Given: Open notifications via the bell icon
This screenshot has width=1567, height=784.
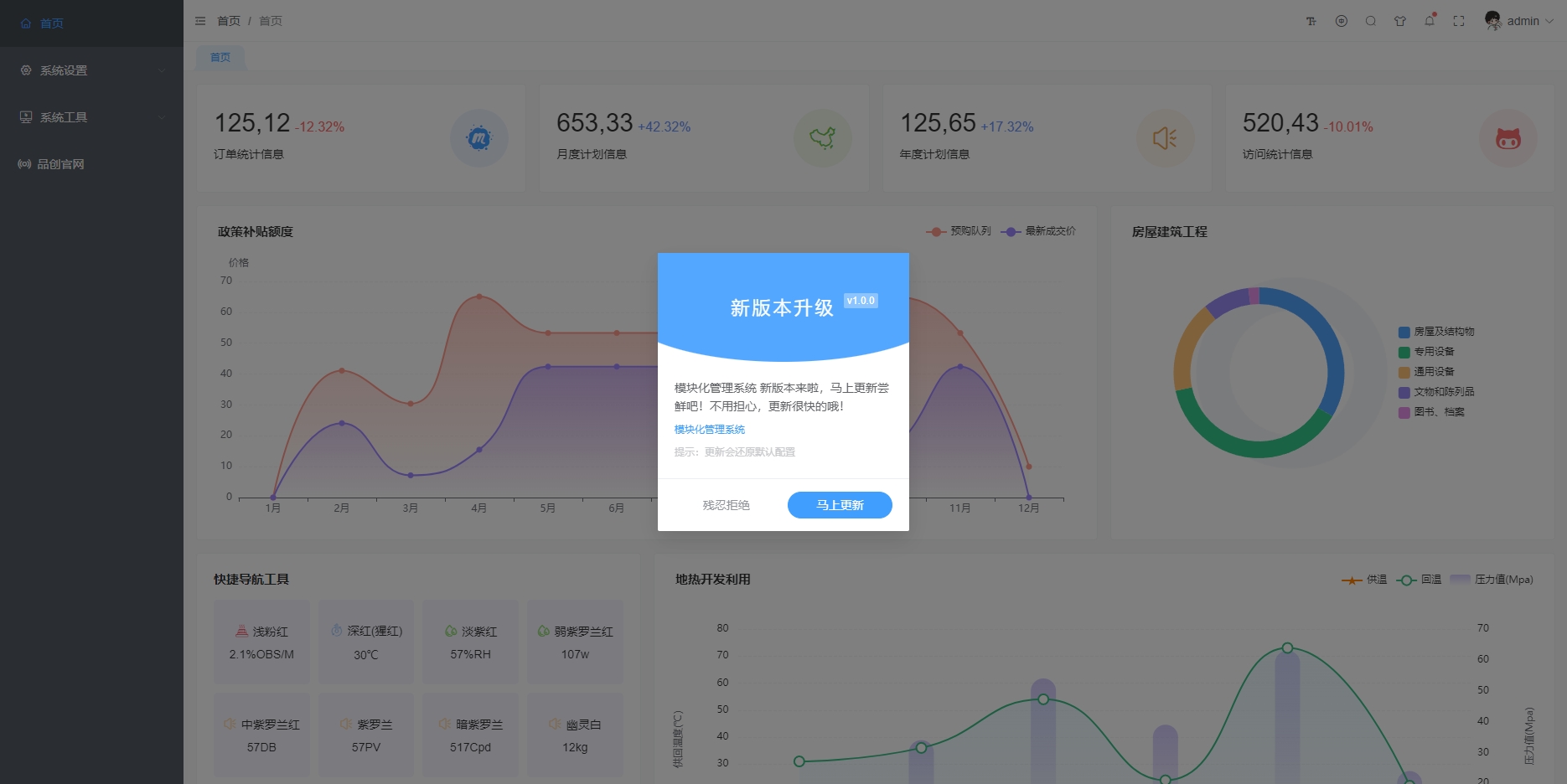Looking at the screenshot, I should click(1430, 21).
